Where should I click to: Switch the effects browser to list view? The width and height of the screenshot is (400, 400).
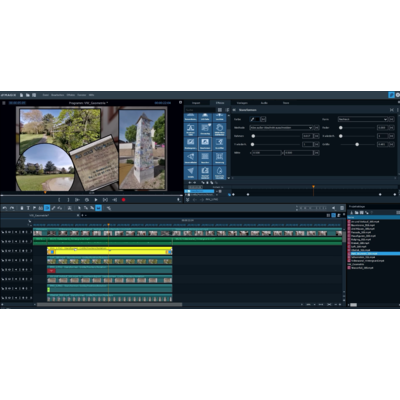[x=227, y=110]
